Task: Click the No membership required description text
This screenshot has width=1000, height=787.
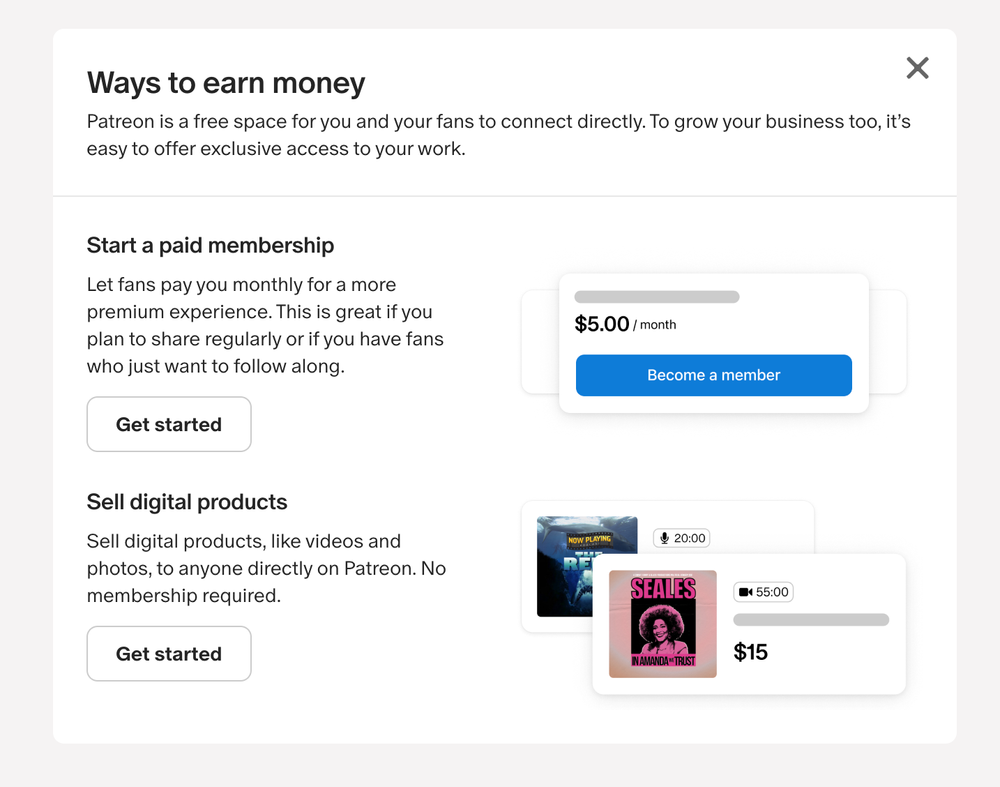Action: [266, 568]
